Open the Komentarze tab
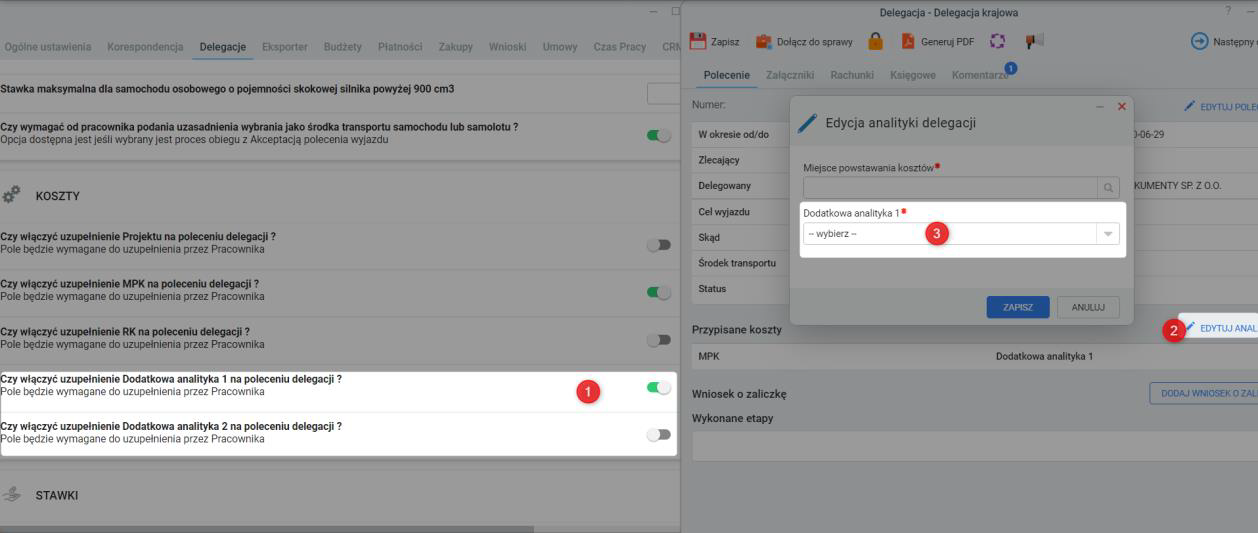Screen dimensions: 1258x533 point(980,75)
